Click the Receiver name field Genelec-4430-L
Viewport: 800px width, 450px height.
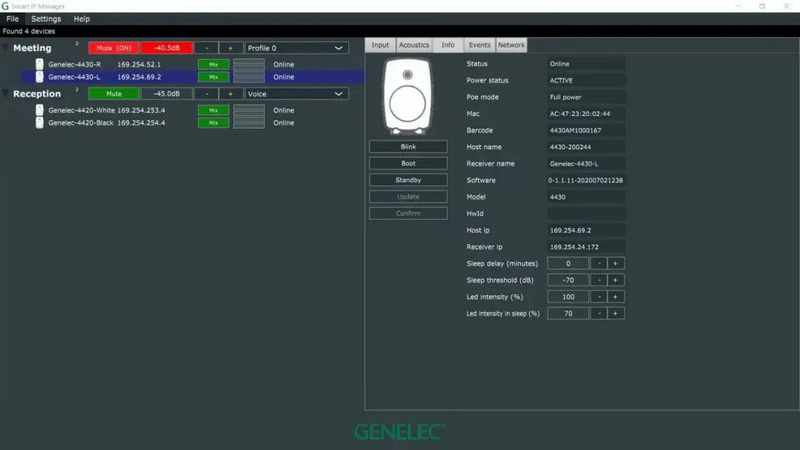point(586,164)
